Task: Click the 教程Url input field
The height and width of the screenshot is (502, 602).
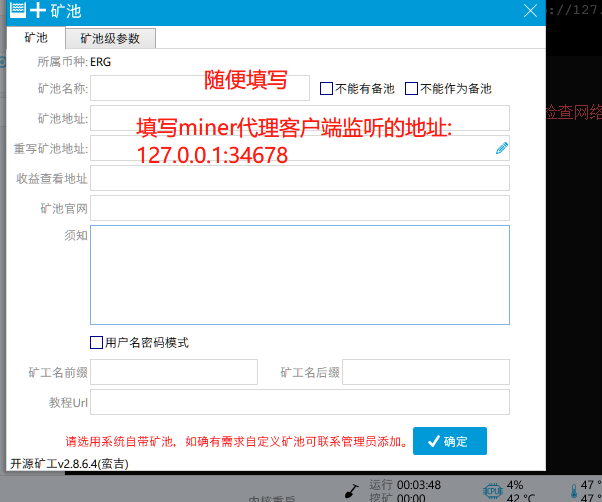Action: tap(300, 402)
